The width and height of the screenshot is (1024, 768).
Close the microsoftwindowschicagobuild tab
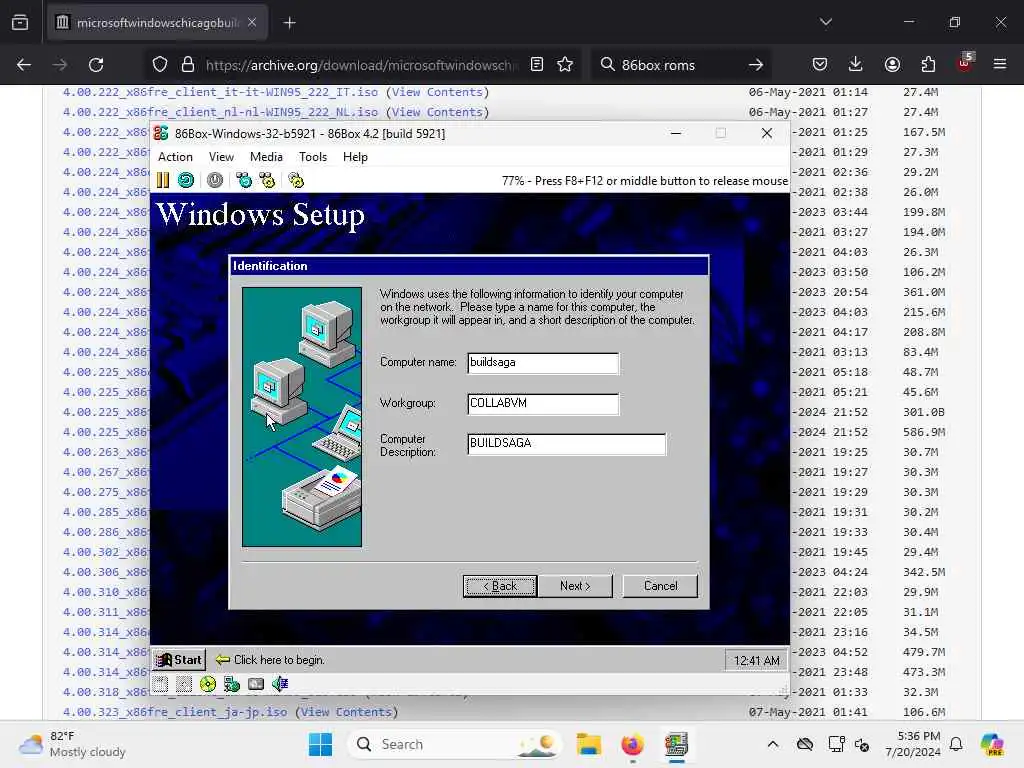252,23
